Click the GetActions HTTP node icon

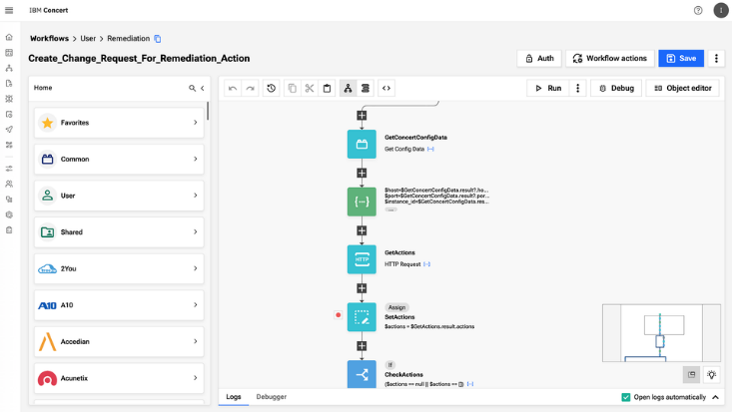[362, 259]
